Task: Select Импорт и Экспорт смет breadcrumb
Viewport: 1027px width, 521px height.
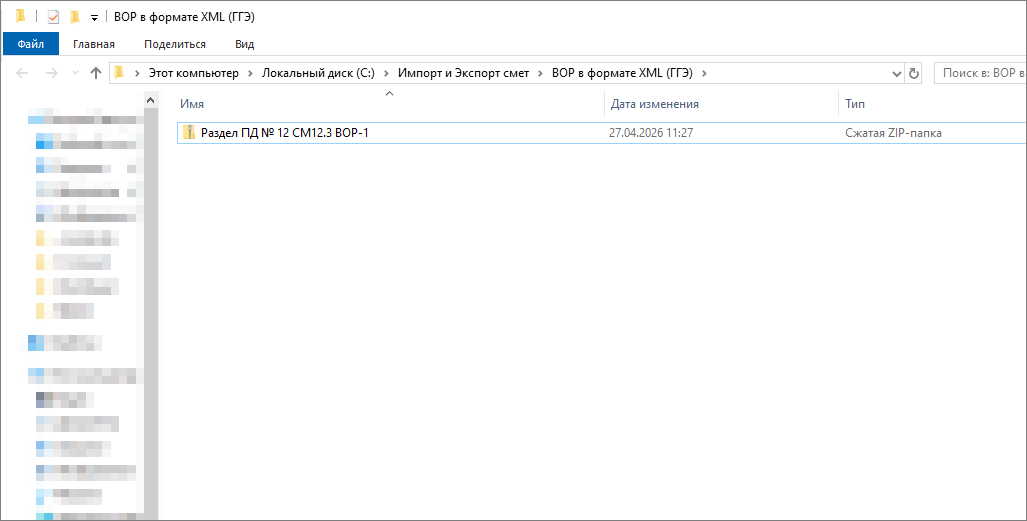Action: pos(464,73)
